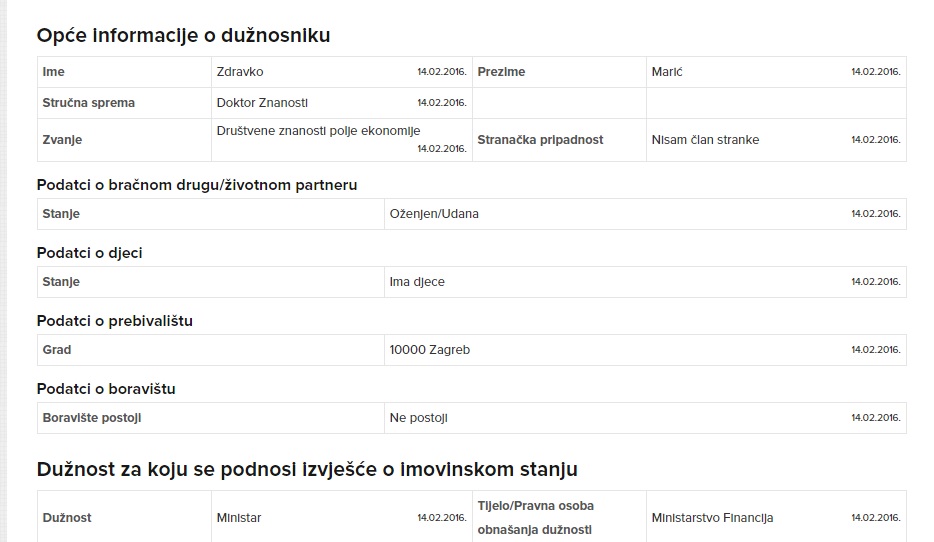The image size is (934, 542).
Task: Click the Opće informacije o dužnosniku heading
Action: click(x=183, y=36)
